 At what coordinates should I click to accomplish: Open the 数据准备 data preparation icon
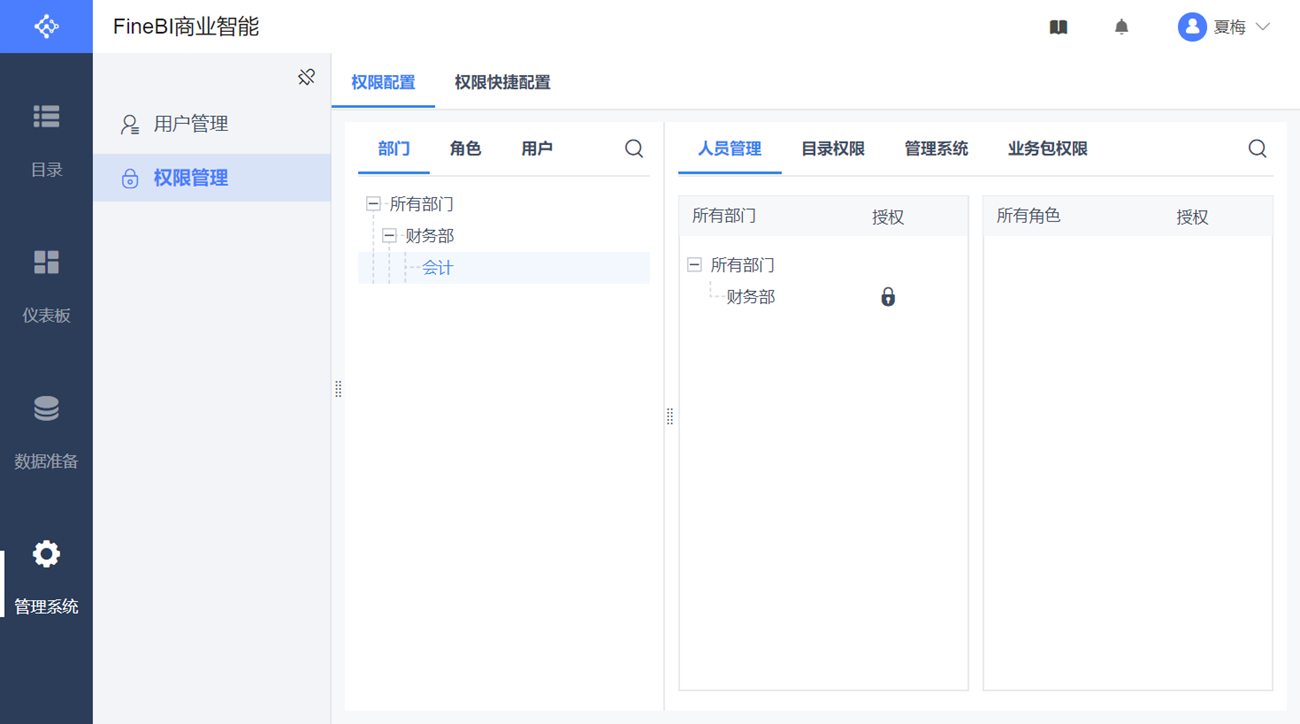(x=46, y=408)
